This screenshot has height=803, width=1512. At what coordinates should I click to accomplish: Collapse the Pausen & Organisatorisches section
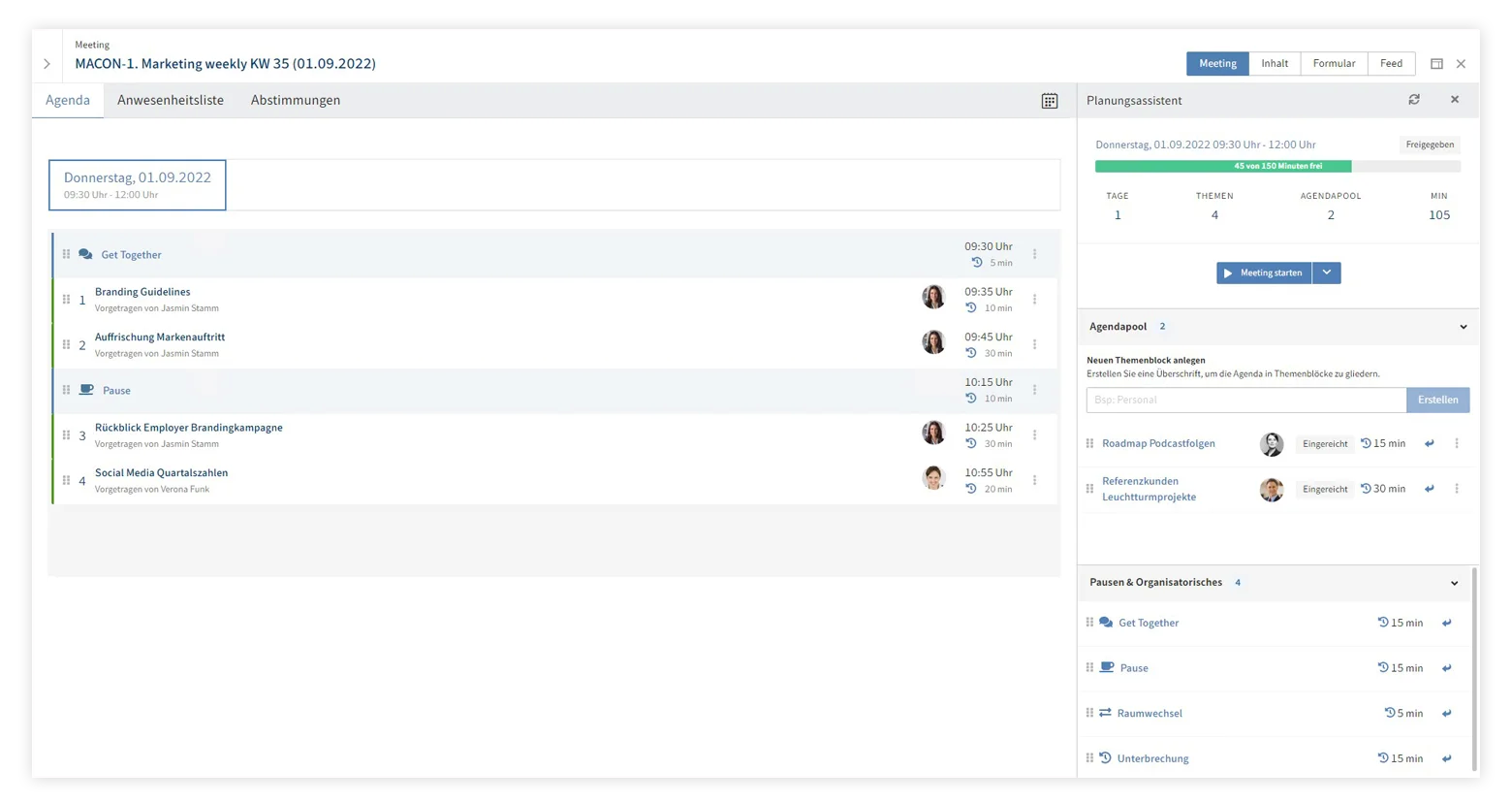1454,583
